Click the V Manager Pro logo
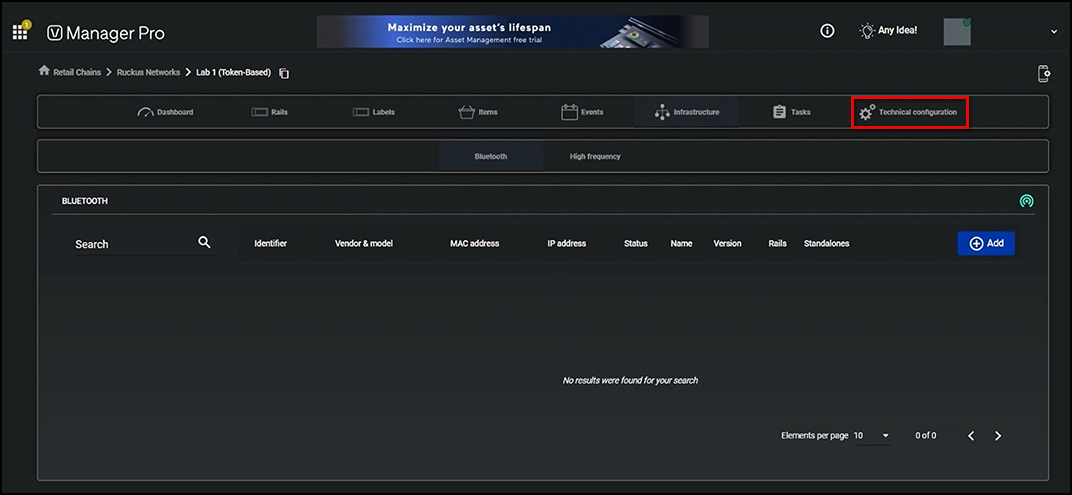The width and height of the screenshot is (1072, 495). 106,33
